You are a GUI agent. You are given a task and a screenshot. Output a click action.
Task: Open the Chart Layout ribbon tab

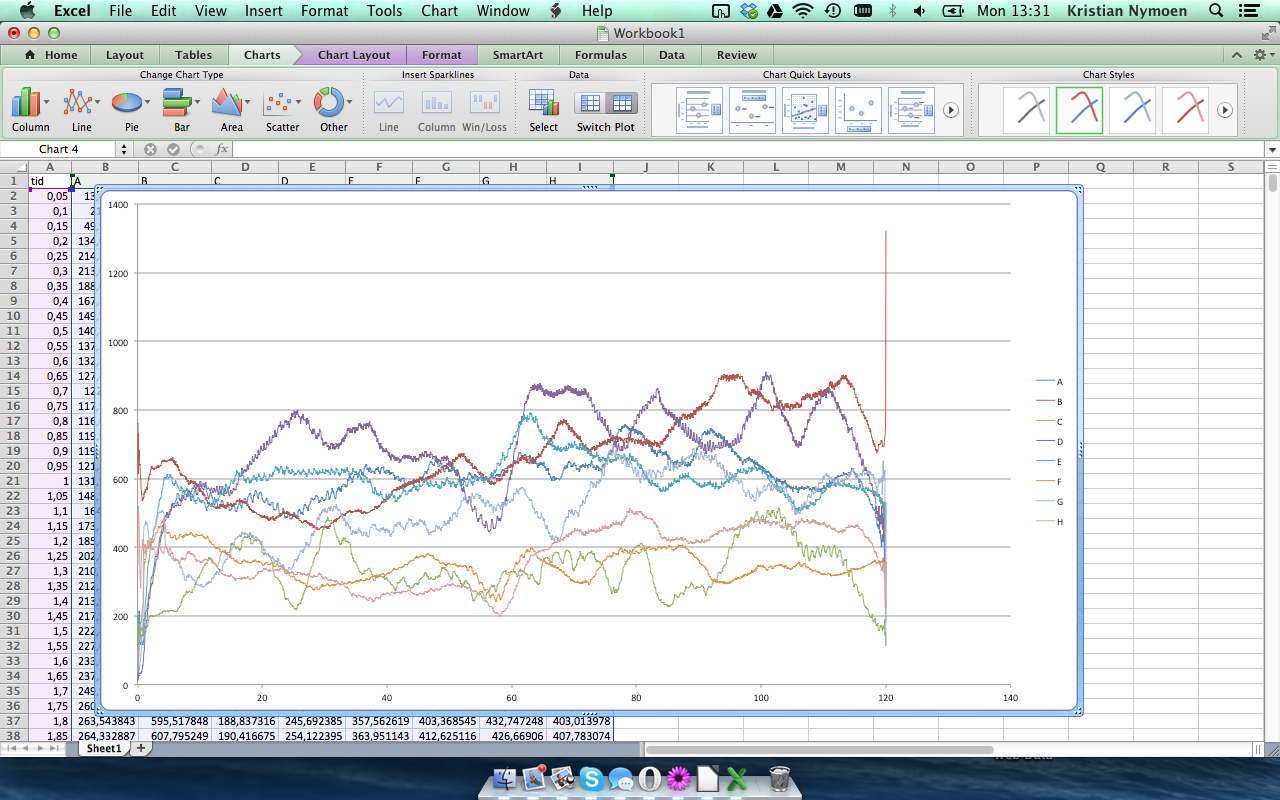(354, 55)
